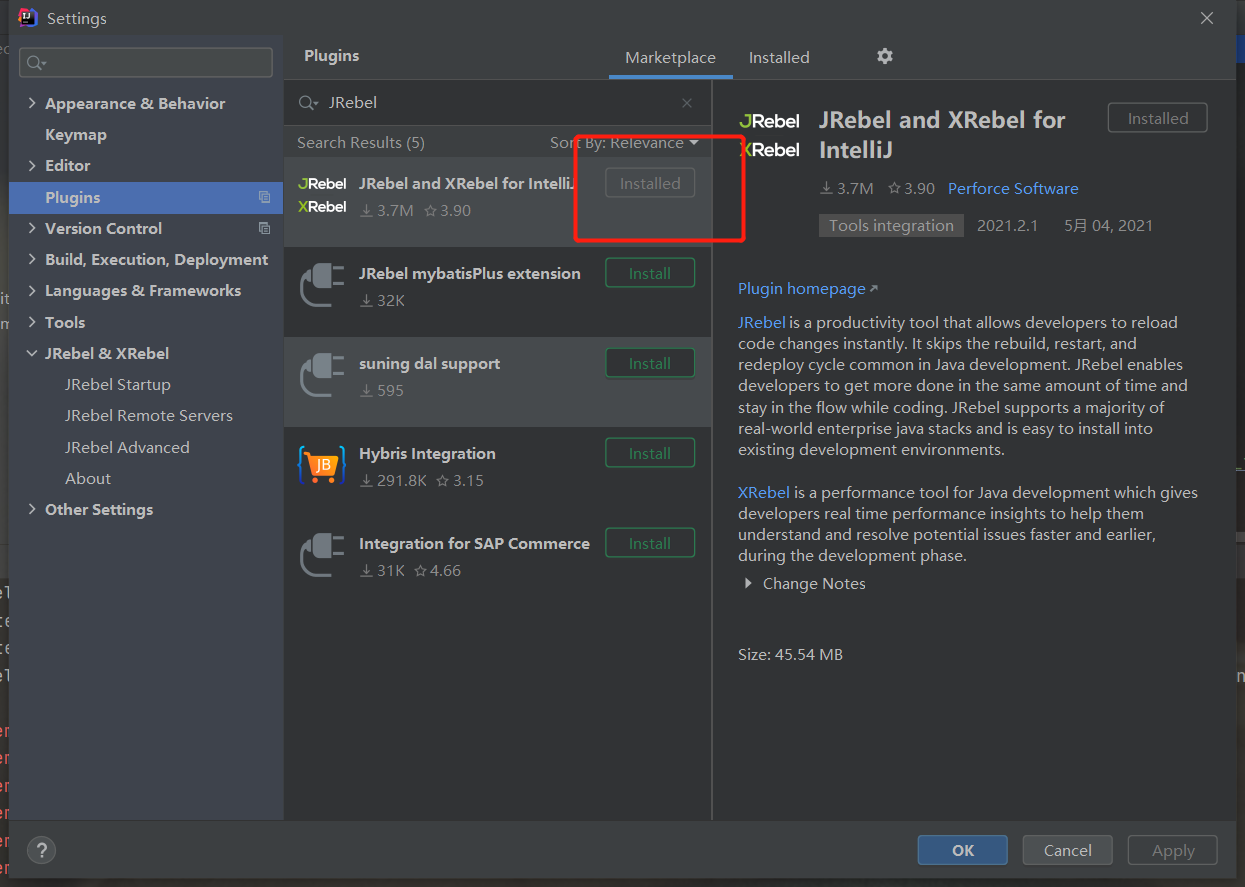Viewport: 1245px width, 887px height.
Task: Expand the Tools settings node
Action: tap(32, 322)
